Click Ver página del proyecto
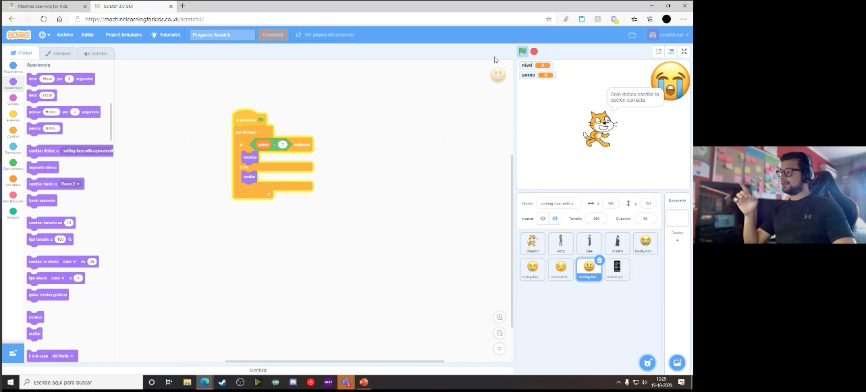Viewport: 866px width, 392px height. [326, 35]
